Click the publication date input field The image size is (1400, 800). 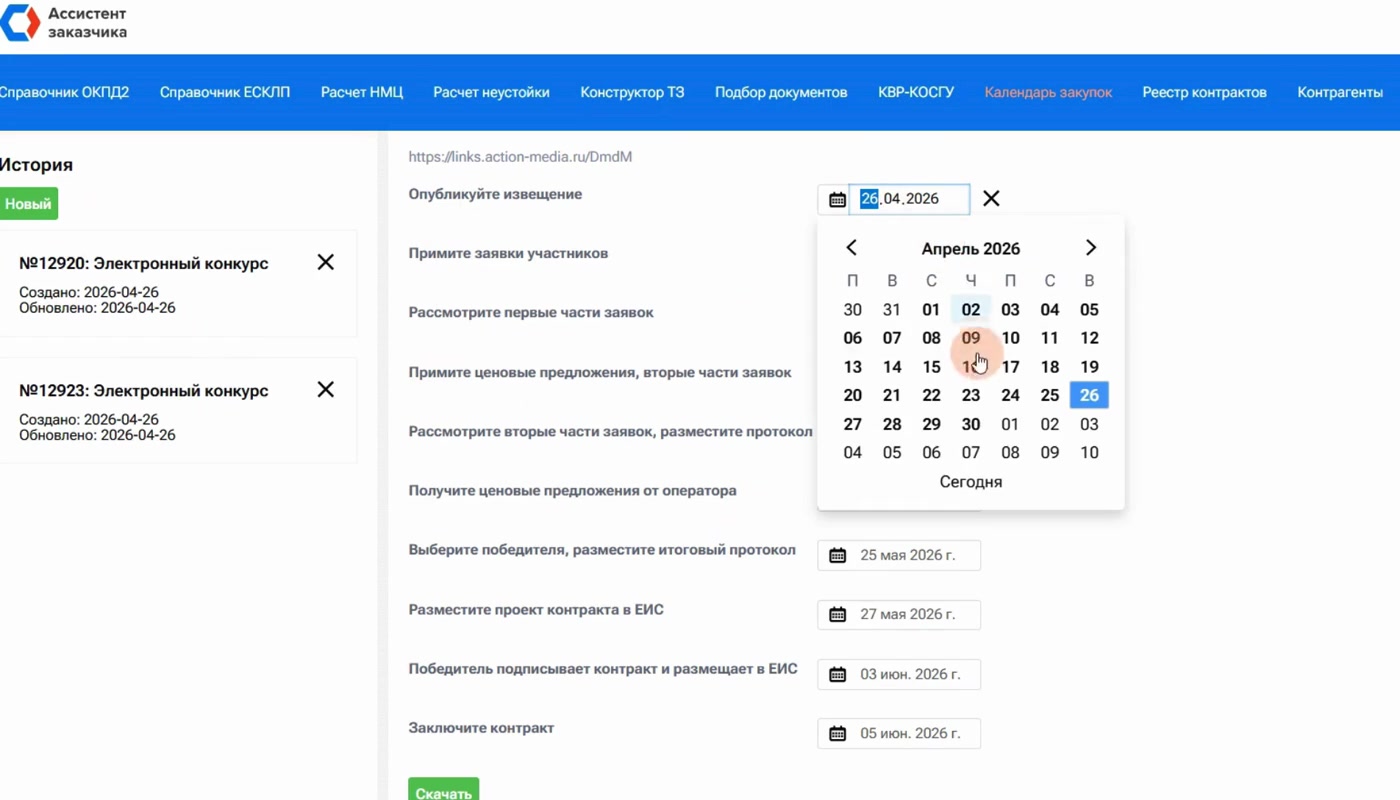[x=909, y=199]
